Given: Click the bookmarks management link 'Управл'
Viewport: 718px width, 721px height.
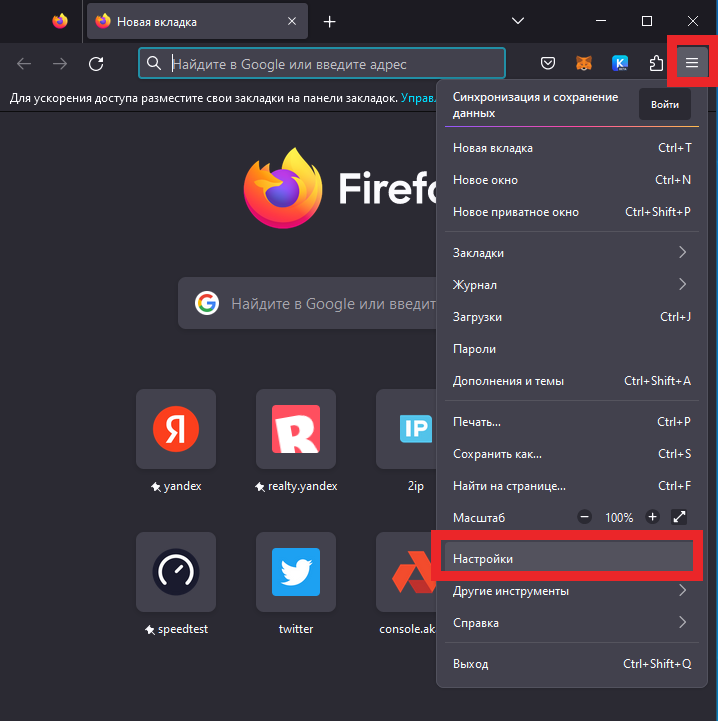Looking at the screenshot, I should pos(418,98).
